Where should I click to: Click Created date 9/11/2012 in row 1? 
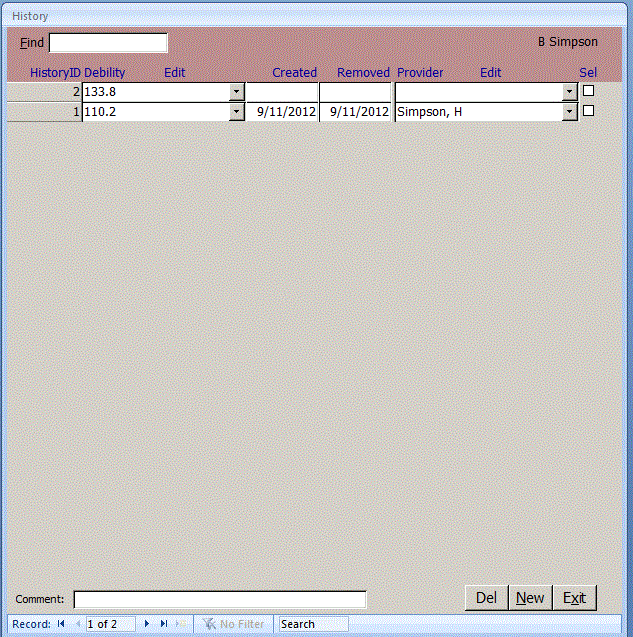click(x=282, y=112)
